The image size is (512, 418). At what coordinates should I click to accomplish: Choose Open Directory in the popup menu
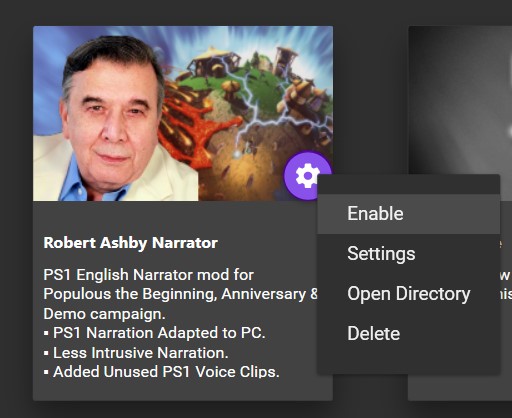409,294
